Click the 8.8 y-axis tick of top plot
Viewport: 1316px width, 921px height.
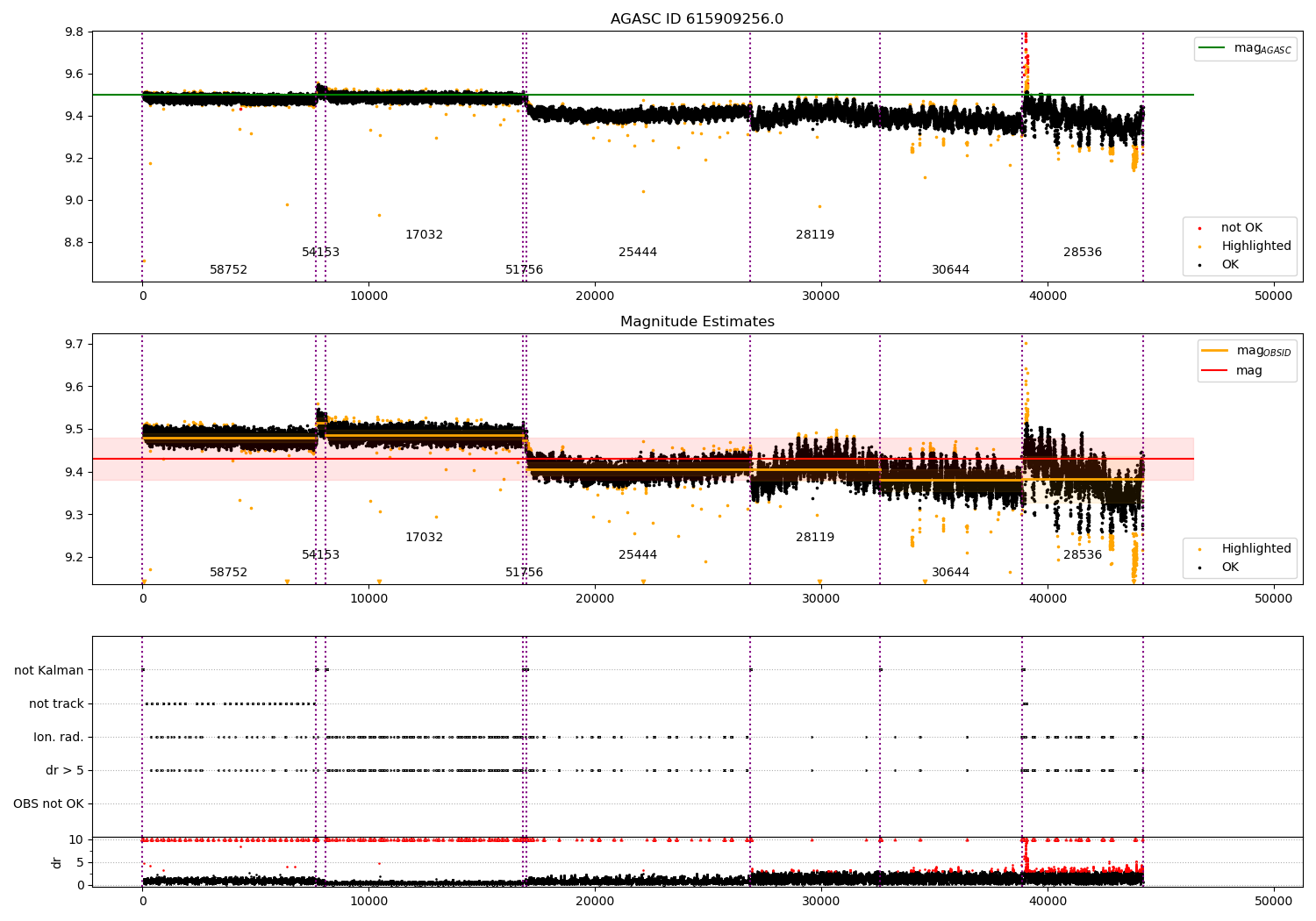(x=75, y=243)
